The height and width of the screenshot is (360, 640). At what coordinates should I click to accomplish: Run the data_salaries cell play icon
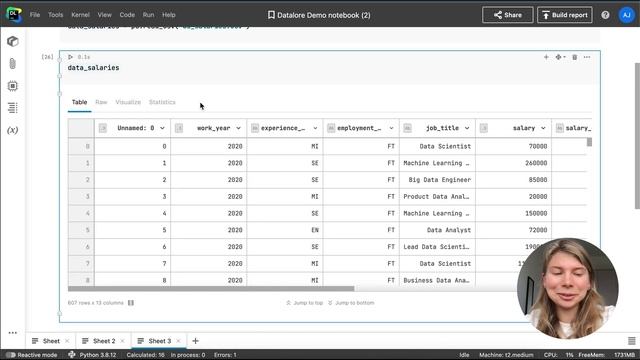point(71,57)
